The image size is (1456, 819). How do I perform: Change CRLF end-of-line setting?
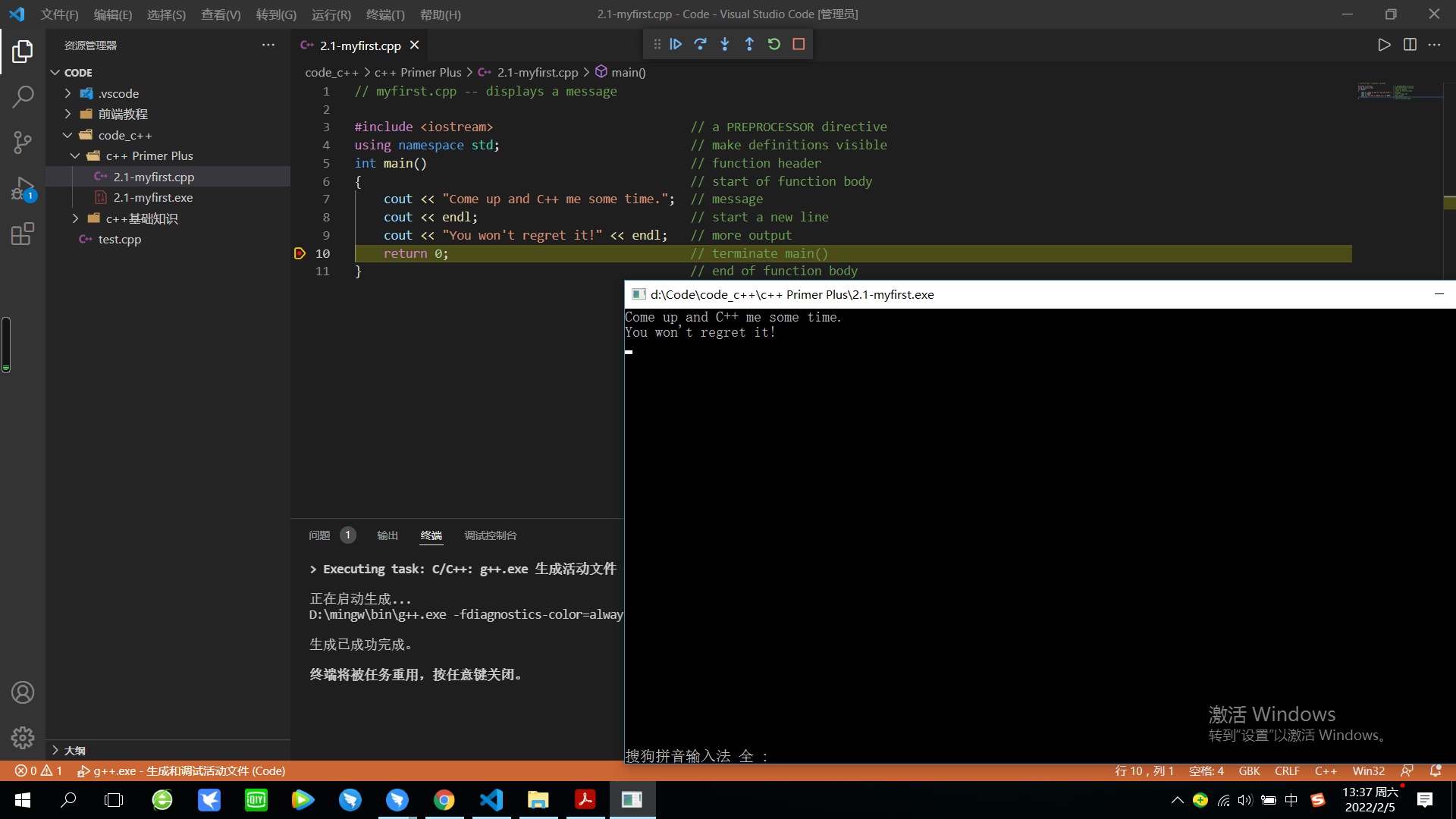pyautogui.click(x=1287, y=770)
